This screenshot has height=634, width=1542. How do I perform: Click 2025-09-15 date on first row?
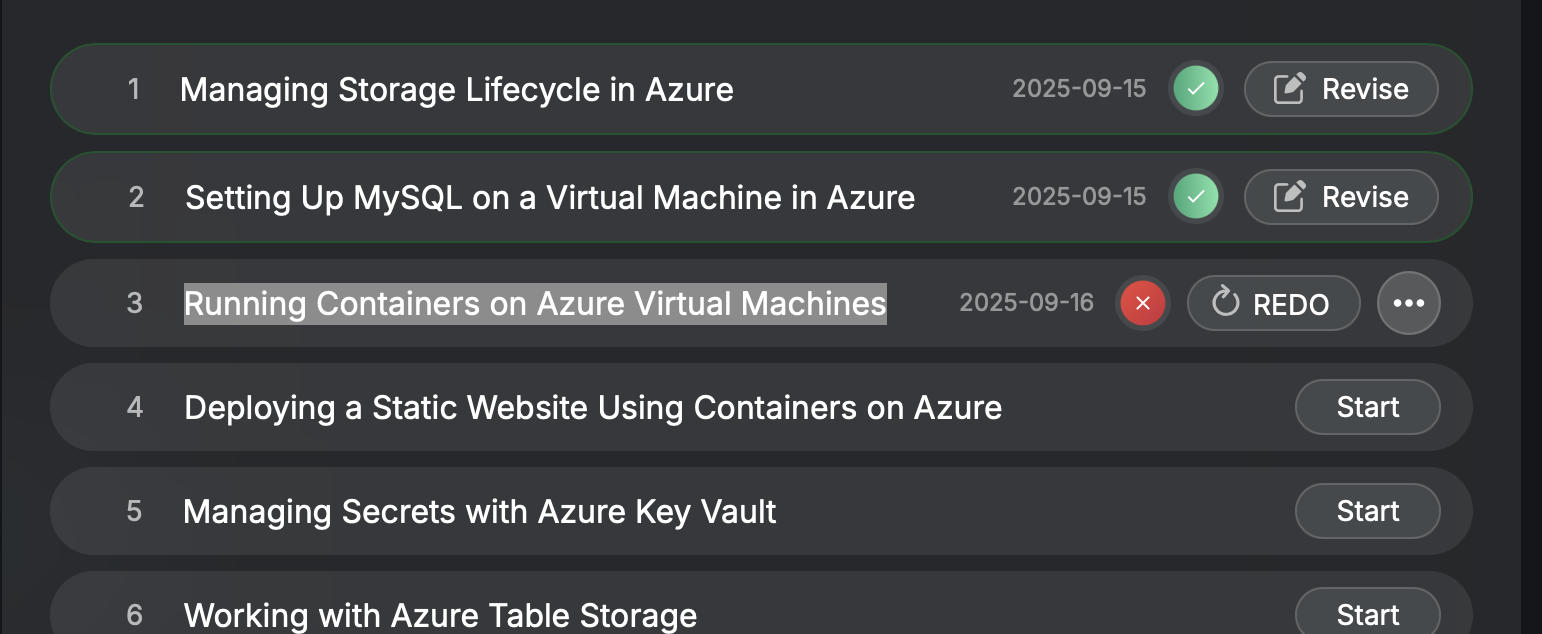pos(1079,89)
